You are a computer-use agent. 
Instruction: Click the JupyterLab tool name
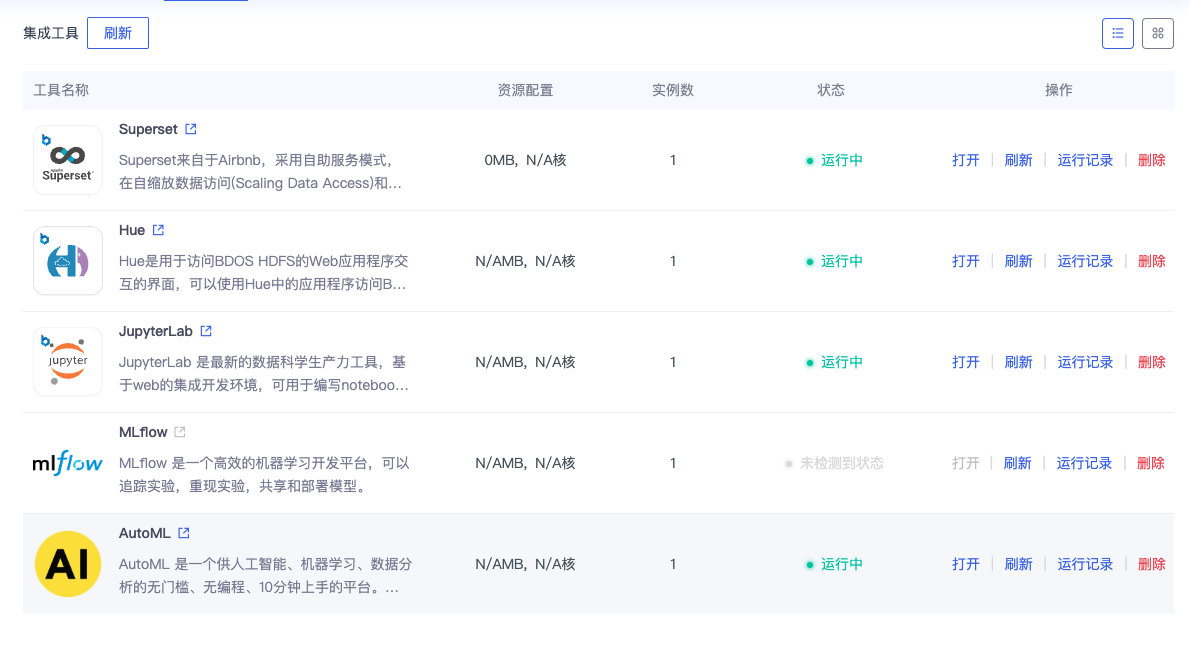156,331
